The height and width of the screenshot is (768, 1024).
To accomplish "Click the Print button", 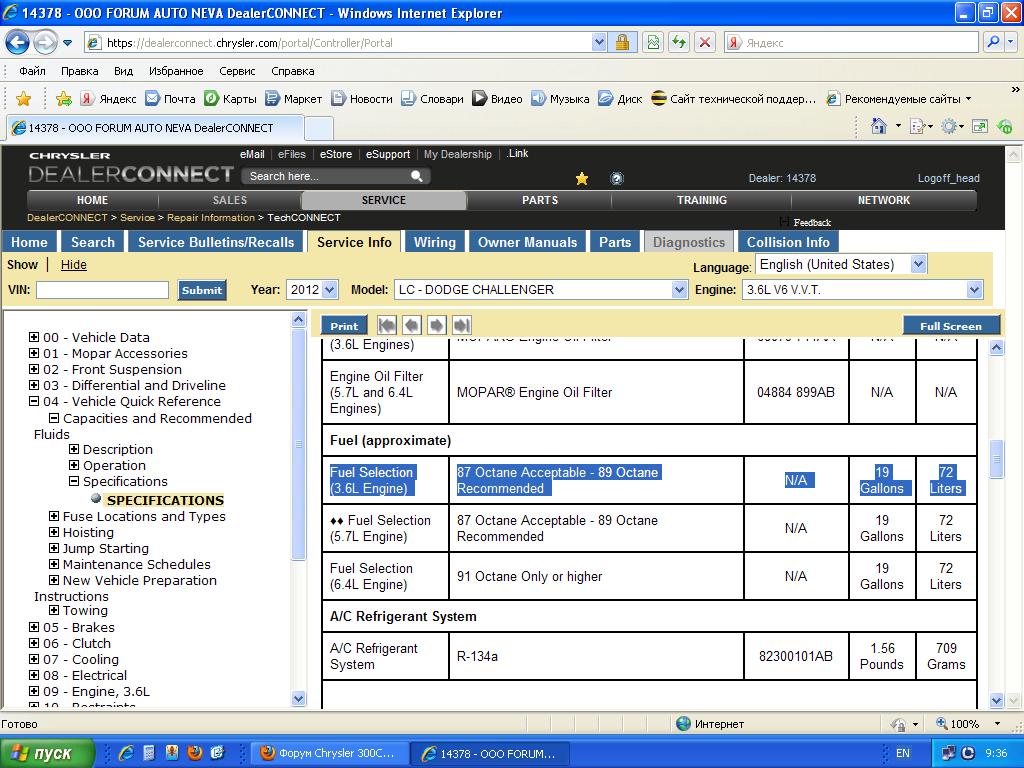I will point(344,326).
